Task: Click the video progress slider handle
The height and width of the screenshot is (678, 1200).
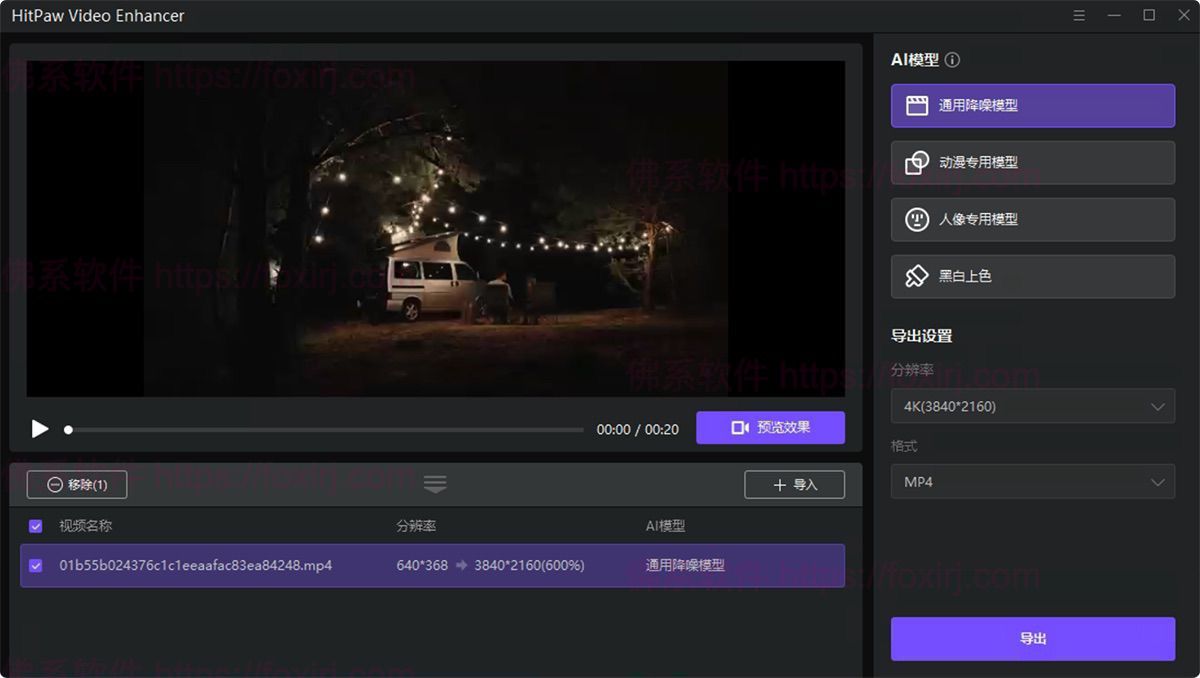Action: pos(68,429)
